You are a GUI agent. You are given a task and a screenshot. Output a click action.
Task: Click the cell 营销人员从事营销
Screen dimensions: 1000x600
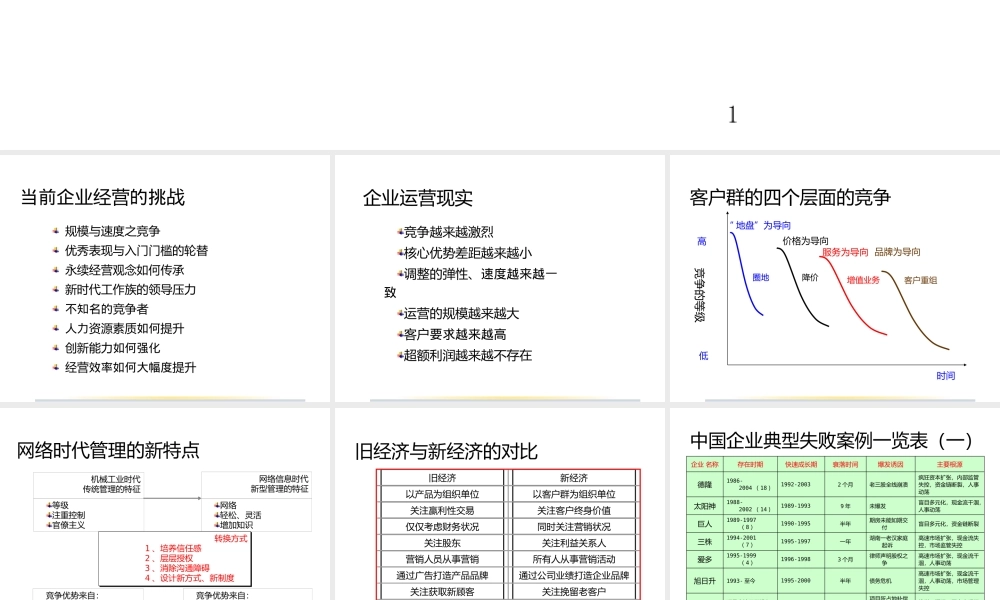[442, 559]
